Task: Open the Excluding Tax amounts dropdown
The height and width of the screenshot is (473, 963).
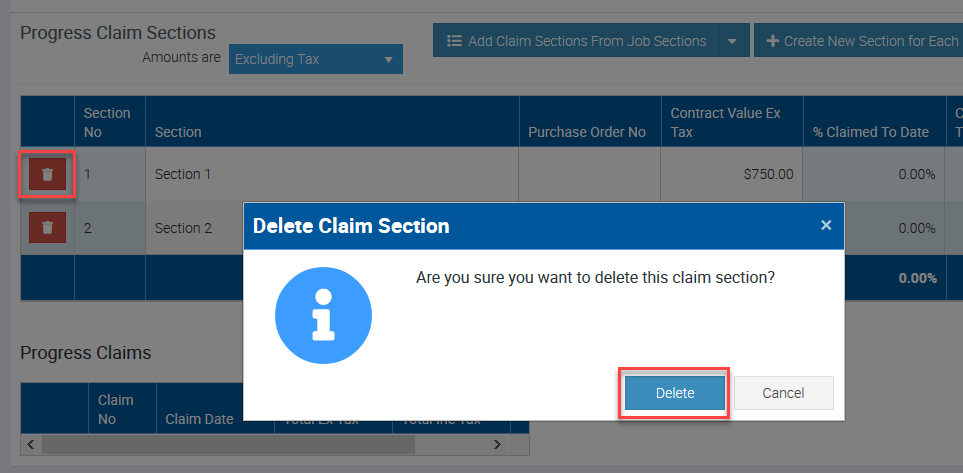Action: [315, 59]
